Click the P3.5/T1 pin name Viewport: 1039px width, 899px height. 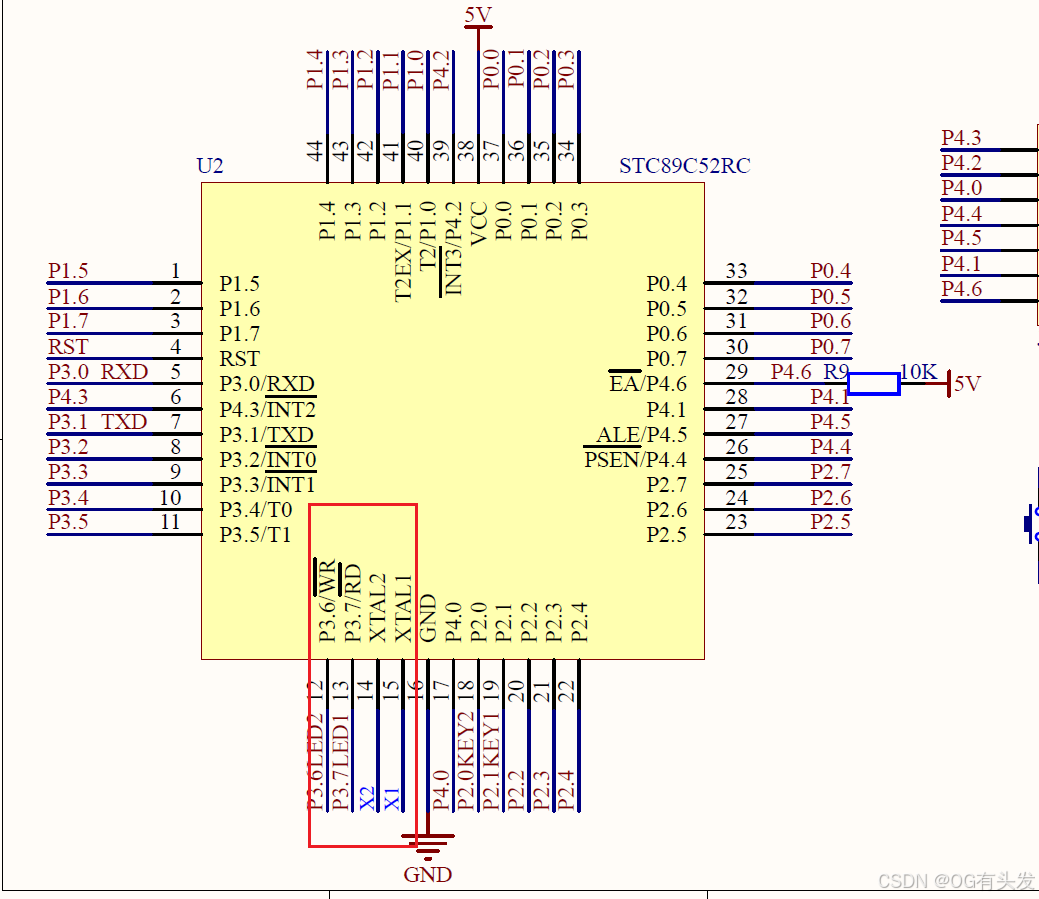[256, 535]
